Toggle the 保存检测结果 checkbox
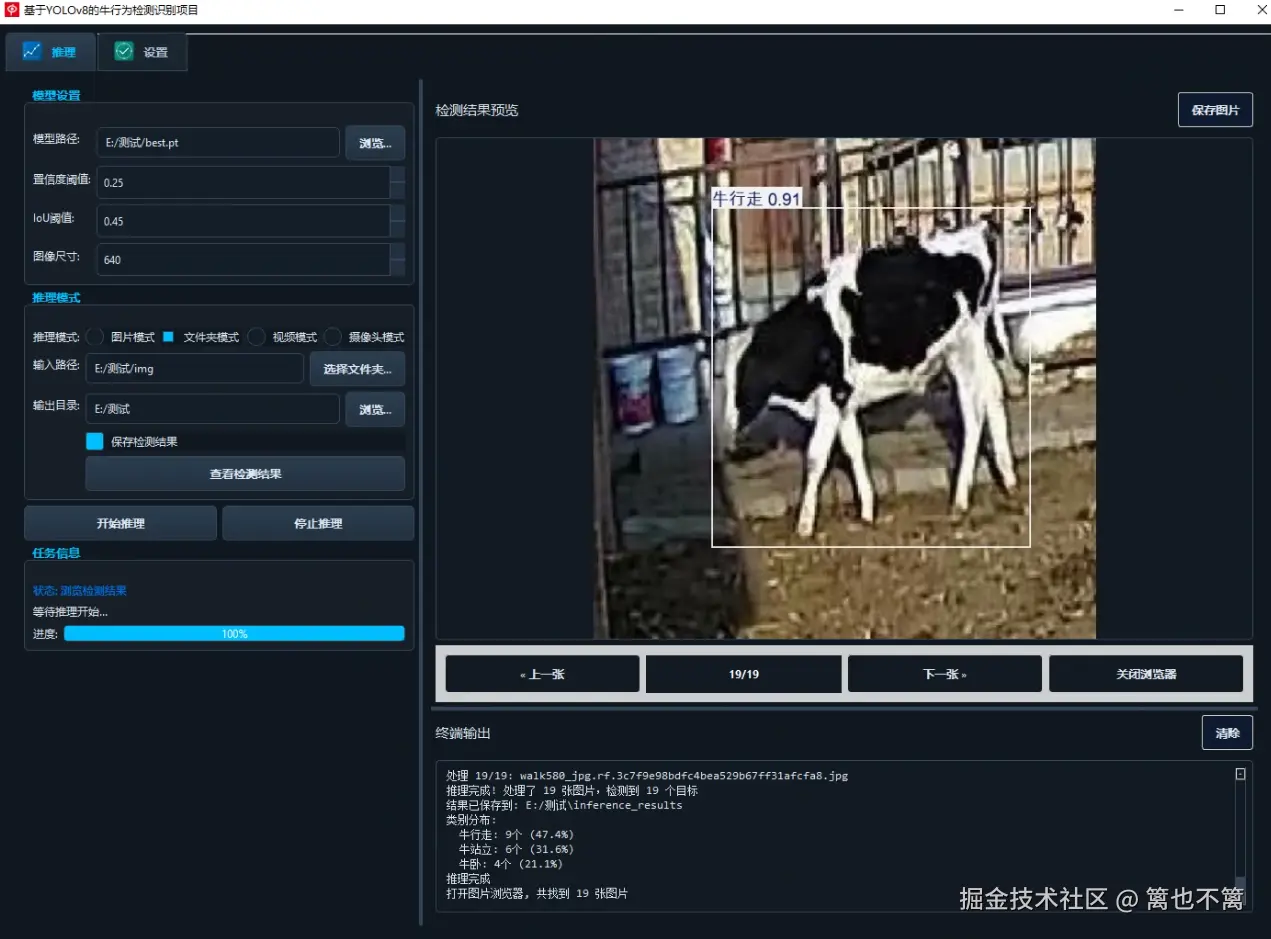The width and height of the screenshot is (1271, 939). point(95,441)
